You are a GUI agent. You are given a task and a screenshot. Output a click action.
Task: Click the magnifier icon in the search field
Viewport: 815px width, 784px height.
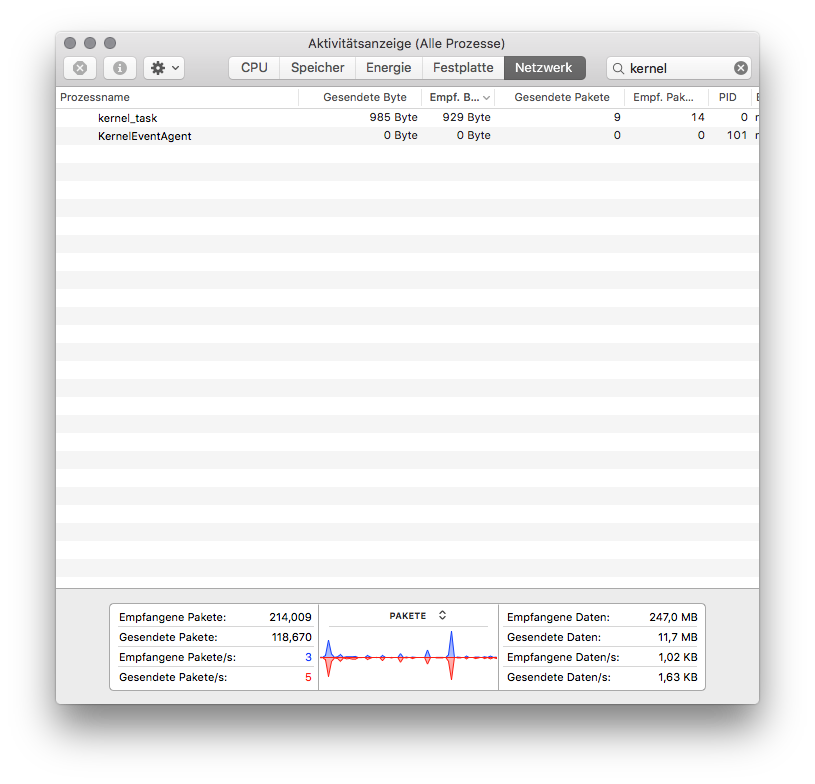[620, 67]
